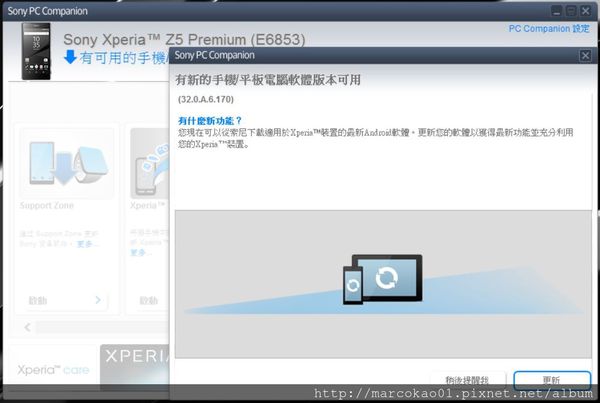This screenshot has width=600, height=403.
Task: Click the Support Zone tile image
Action: (x=67, y=163)
